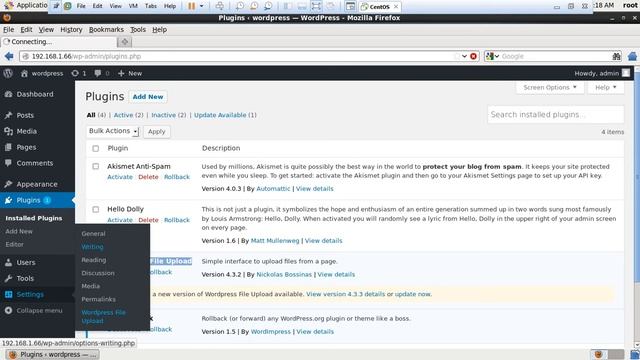Click the Firefox back arrow button
640x360 pixels.
tap(9, 56)
